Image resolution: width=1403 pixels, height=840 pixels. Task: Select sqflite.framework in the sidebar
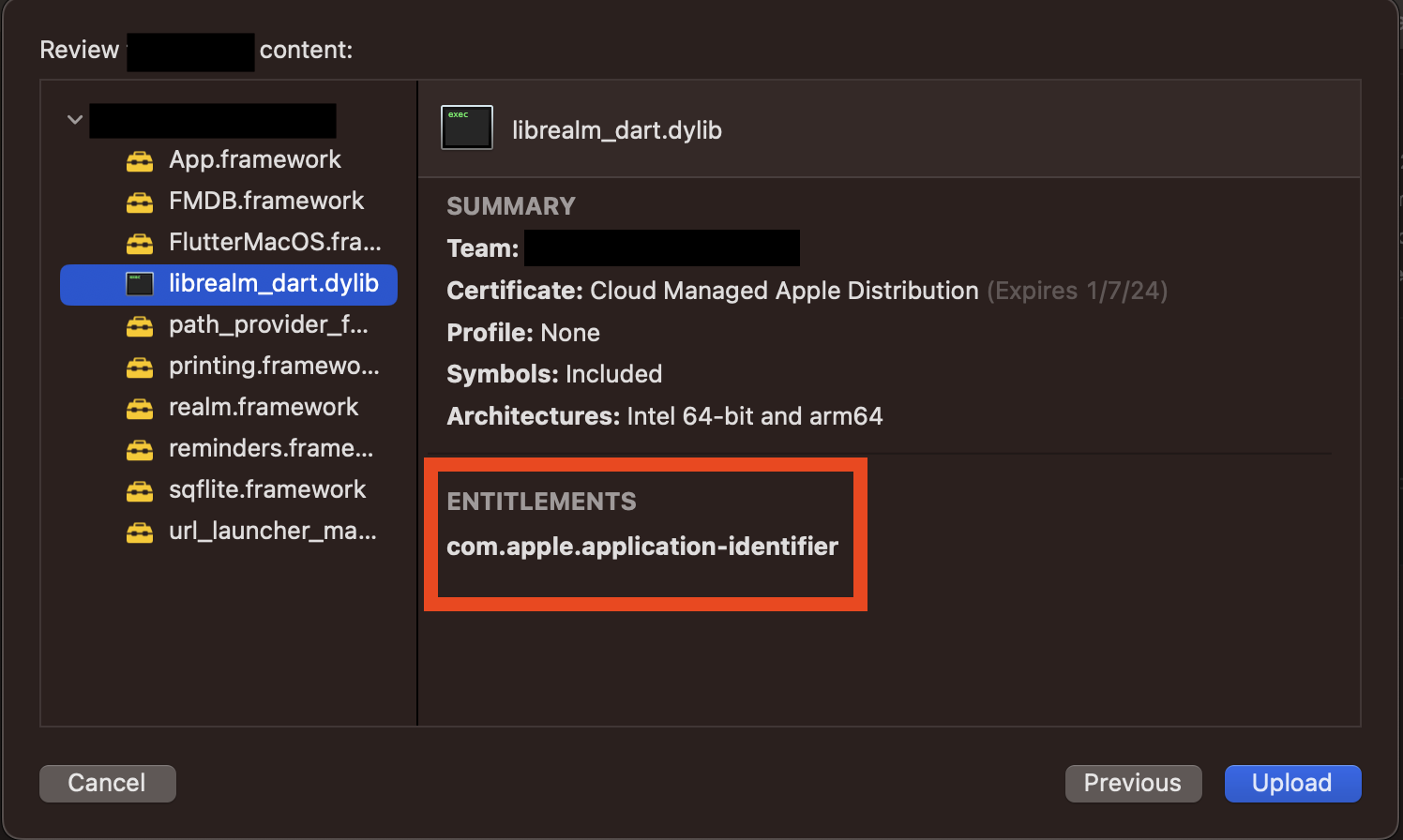point(266,488)
